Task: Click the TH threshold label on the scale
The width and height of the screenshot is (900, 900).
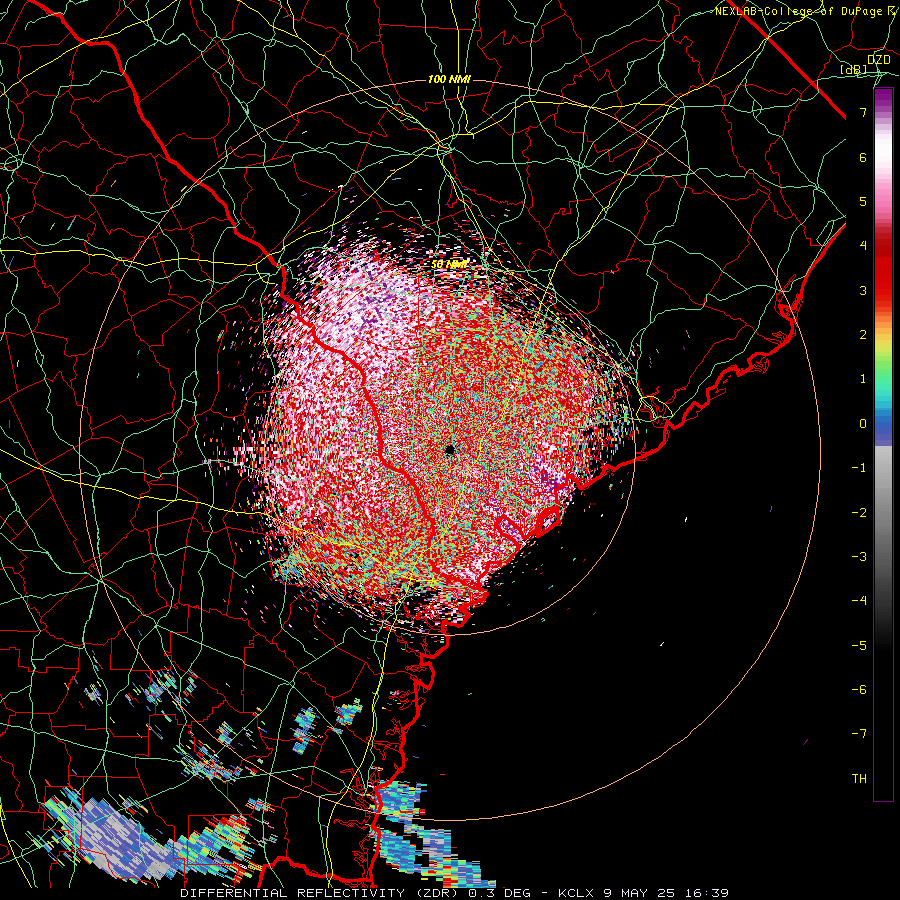Action: pos(859,779)
